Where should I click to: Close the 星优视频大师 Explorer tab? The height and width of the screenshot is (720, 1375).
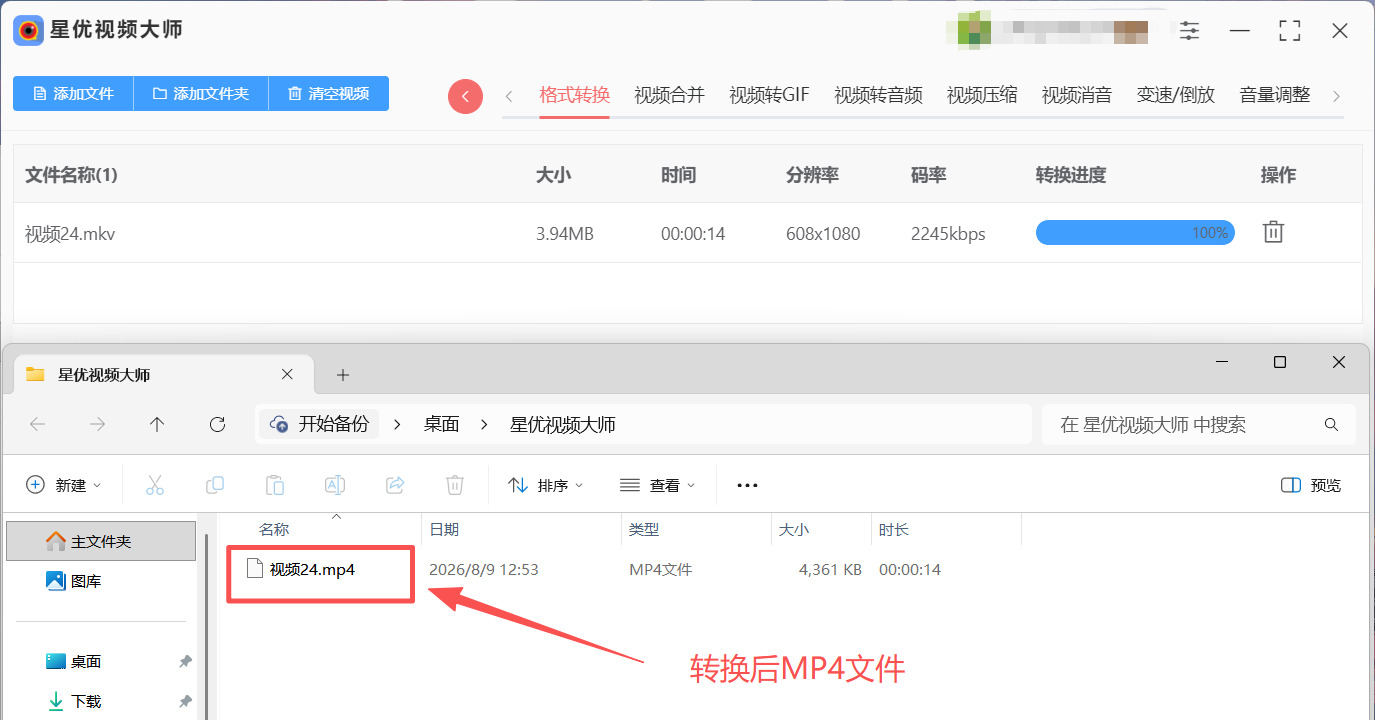[287, 374]
